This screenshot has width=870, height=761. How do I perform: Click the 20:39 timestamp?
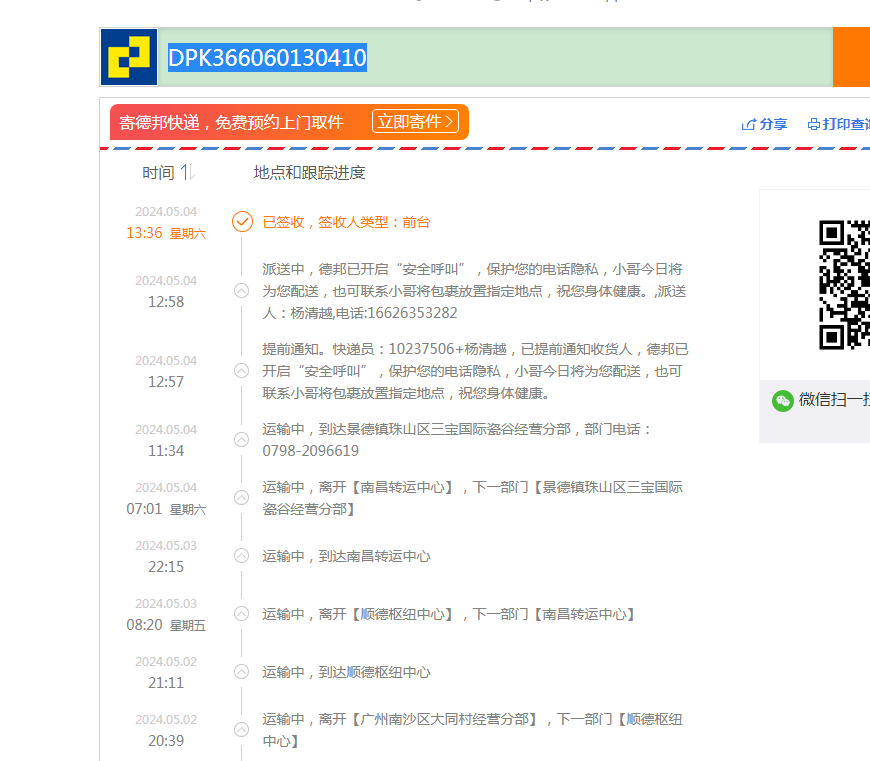click(166, 740)
